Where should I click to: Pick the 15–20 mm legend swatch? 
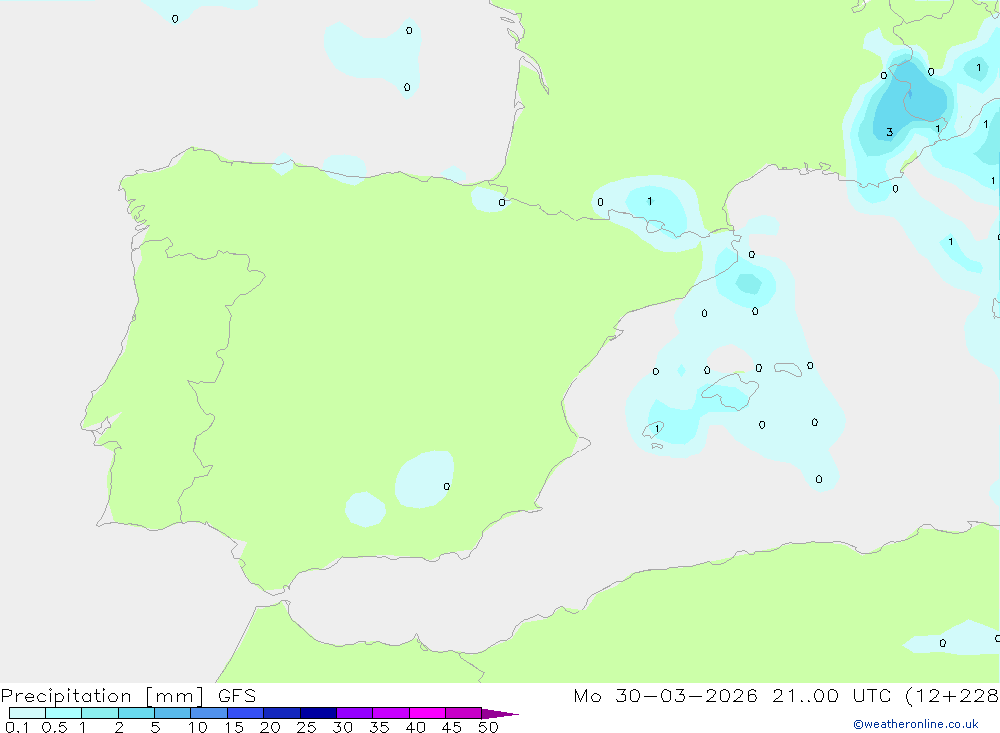pyautogui.click(x=246, y=713)
